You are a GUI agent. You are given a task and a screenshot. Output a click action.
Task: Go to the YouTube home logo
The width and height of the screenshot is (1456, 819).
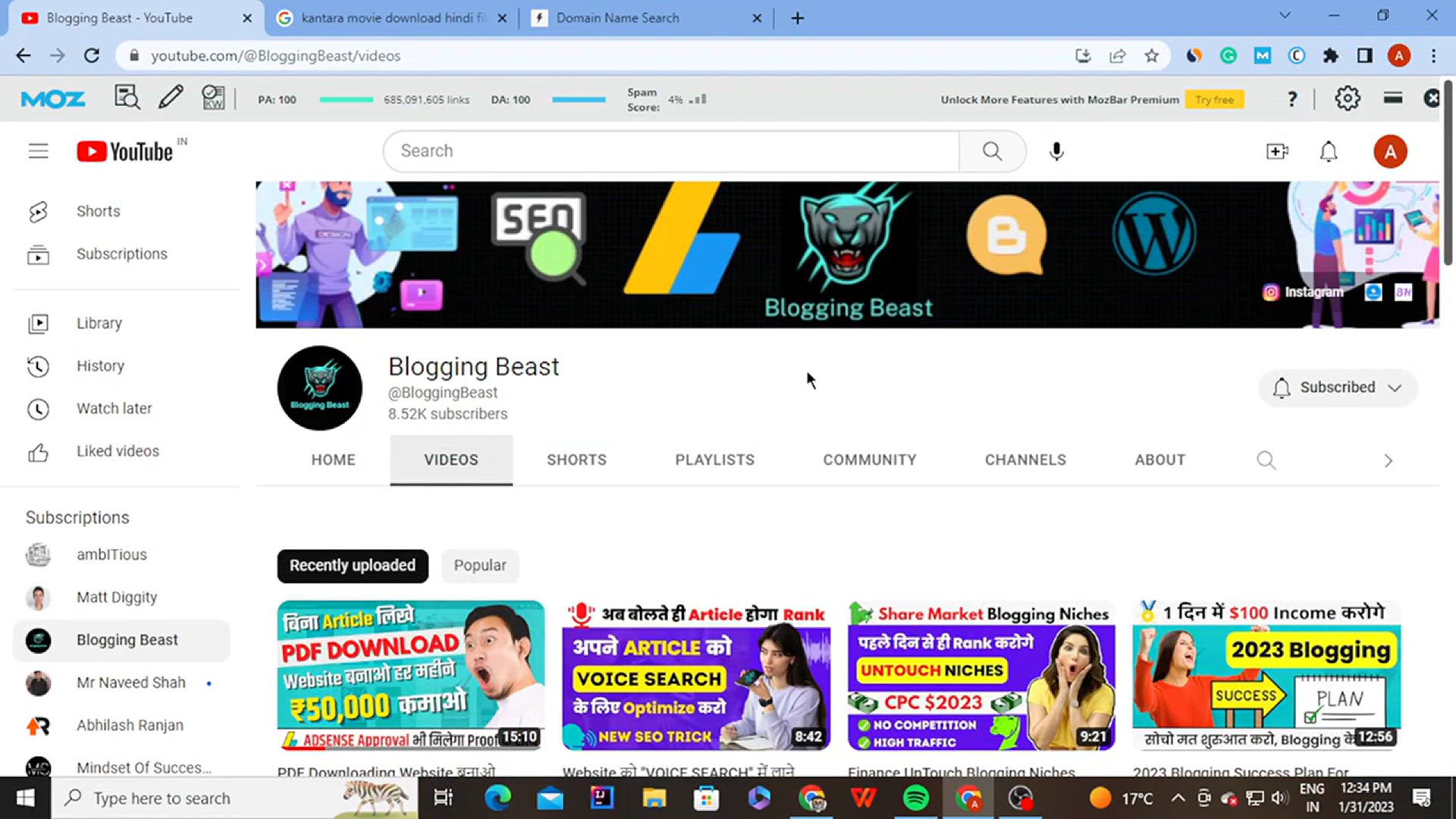(x=125, y=152)
